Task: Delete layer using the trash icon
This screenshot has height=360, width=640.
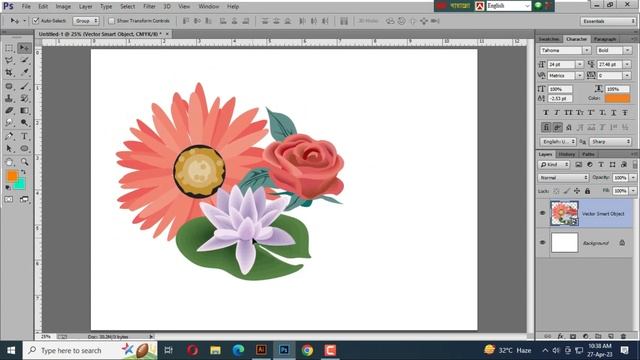Action: coord(623,336)
